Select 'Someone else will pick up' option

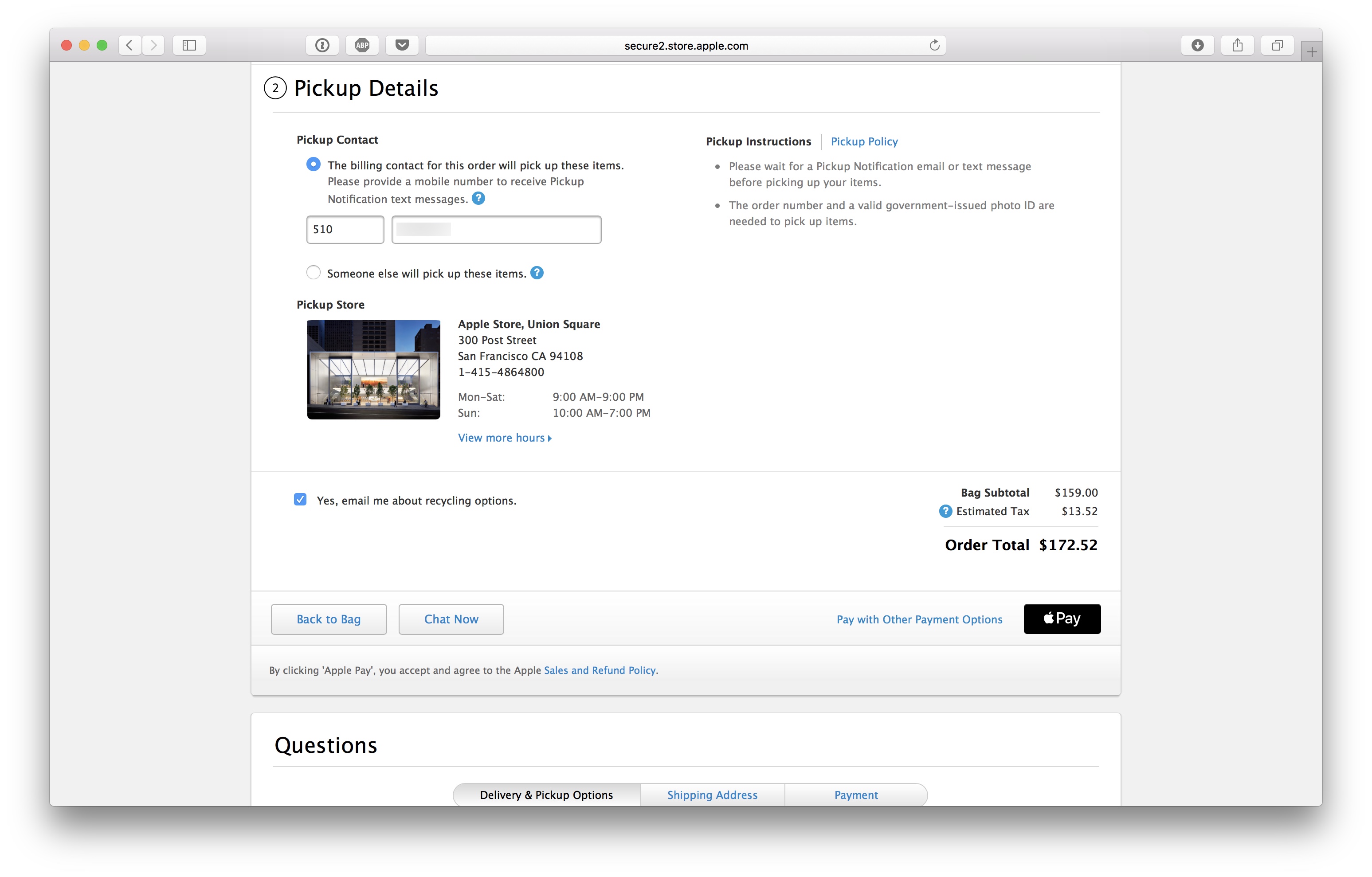pyautogui.click(x=314, y=272)
